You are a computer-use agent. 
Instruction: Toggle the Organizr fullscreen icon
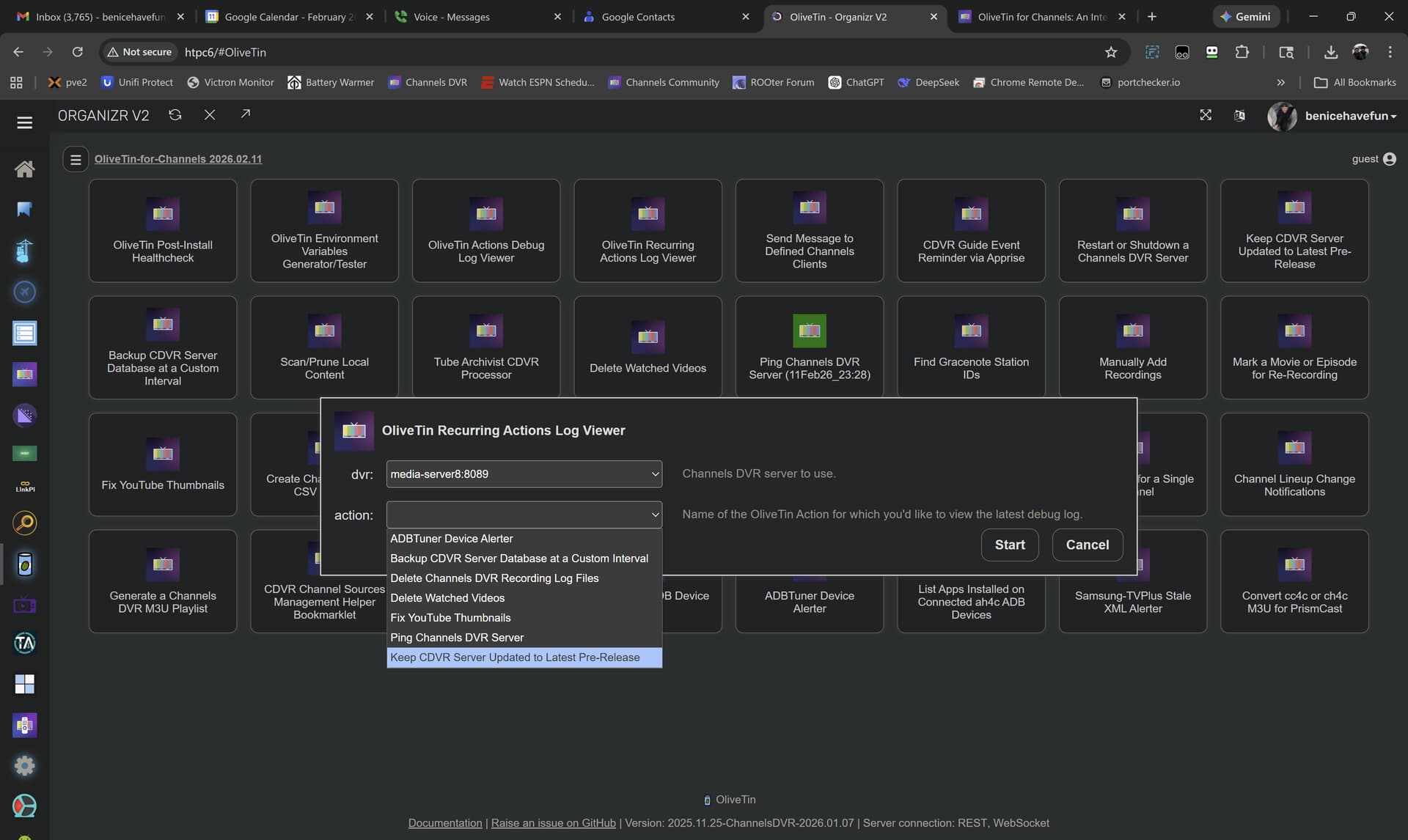1206,115
